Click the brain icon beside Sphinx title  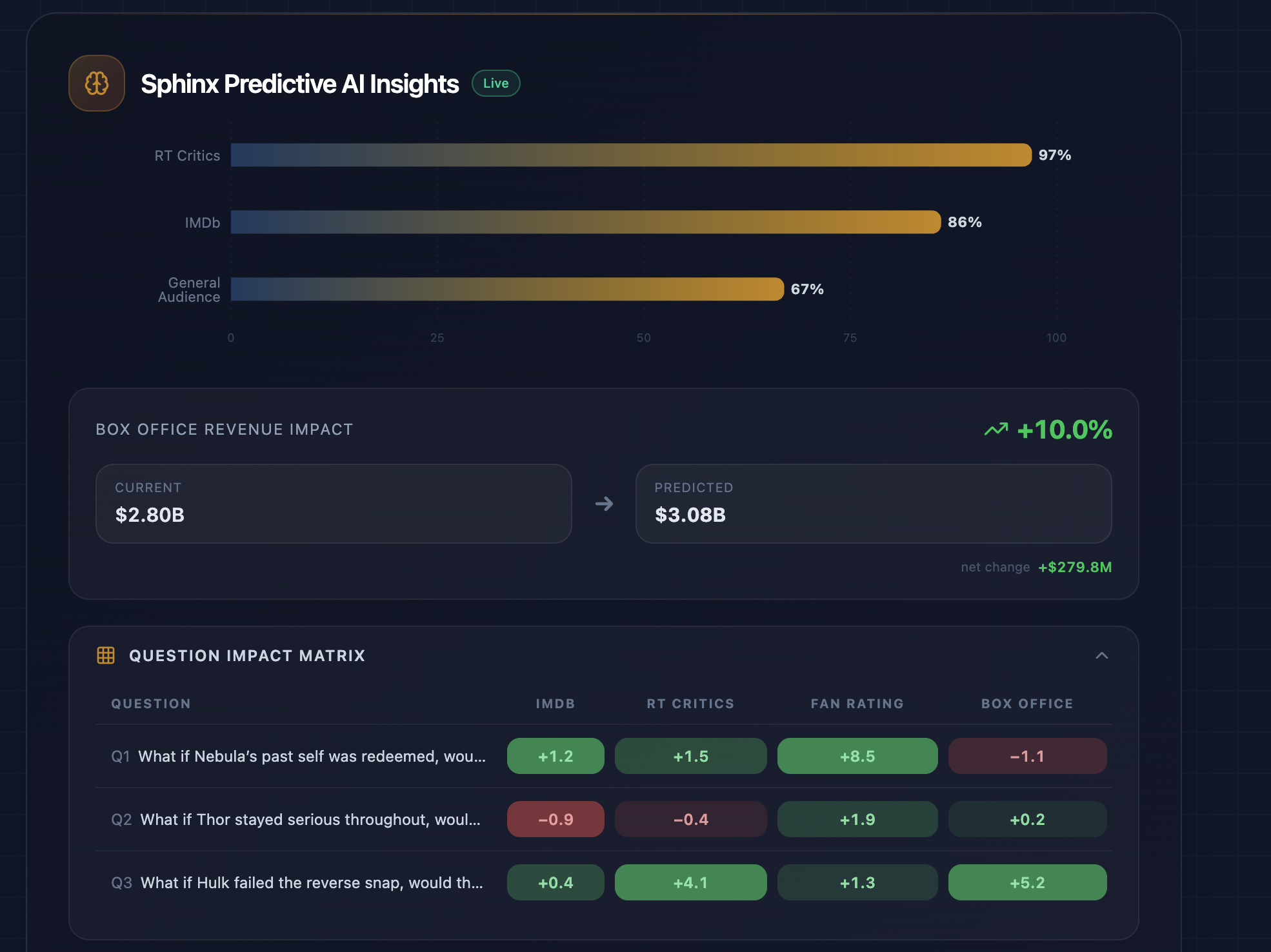coord(97,83)
